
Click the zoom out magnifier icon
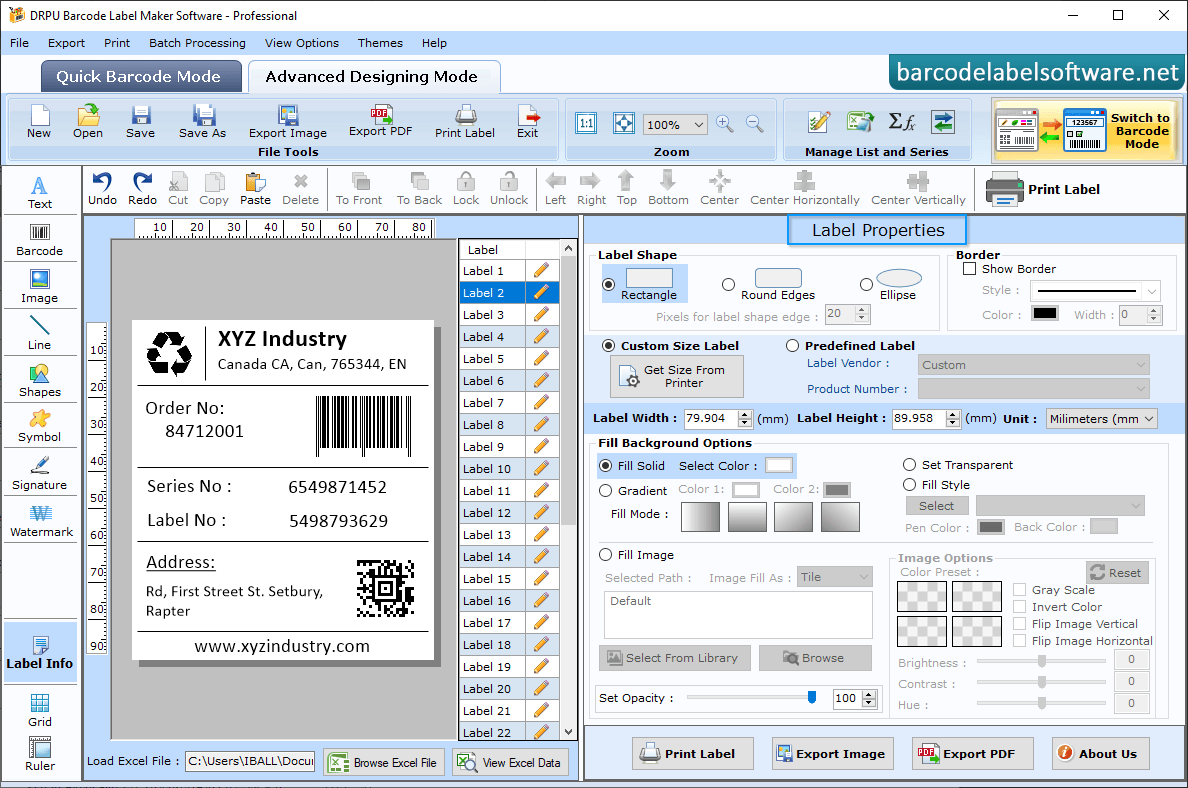click(x=755, y=124)
